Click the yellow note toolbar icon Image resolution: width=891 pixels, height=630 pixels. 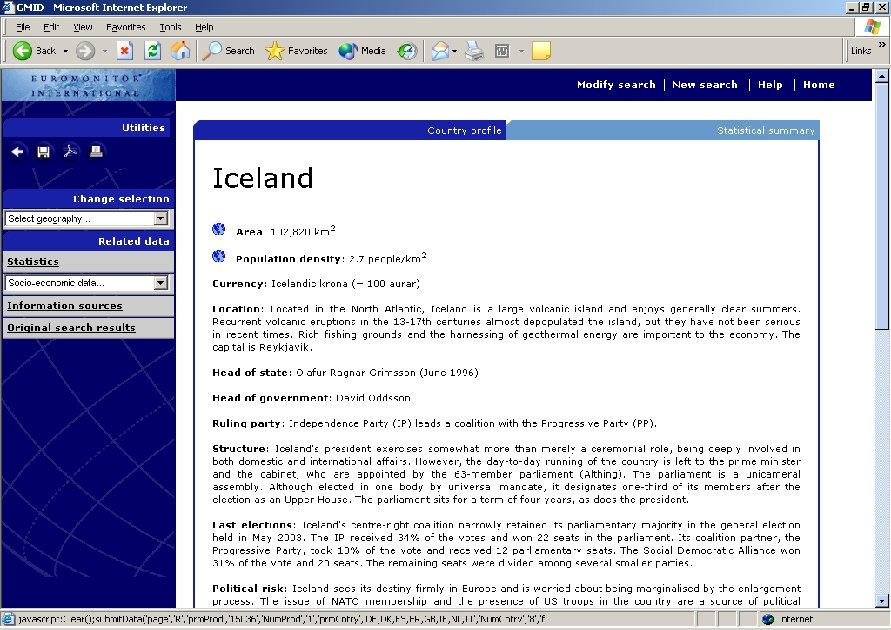coord(541,51)
